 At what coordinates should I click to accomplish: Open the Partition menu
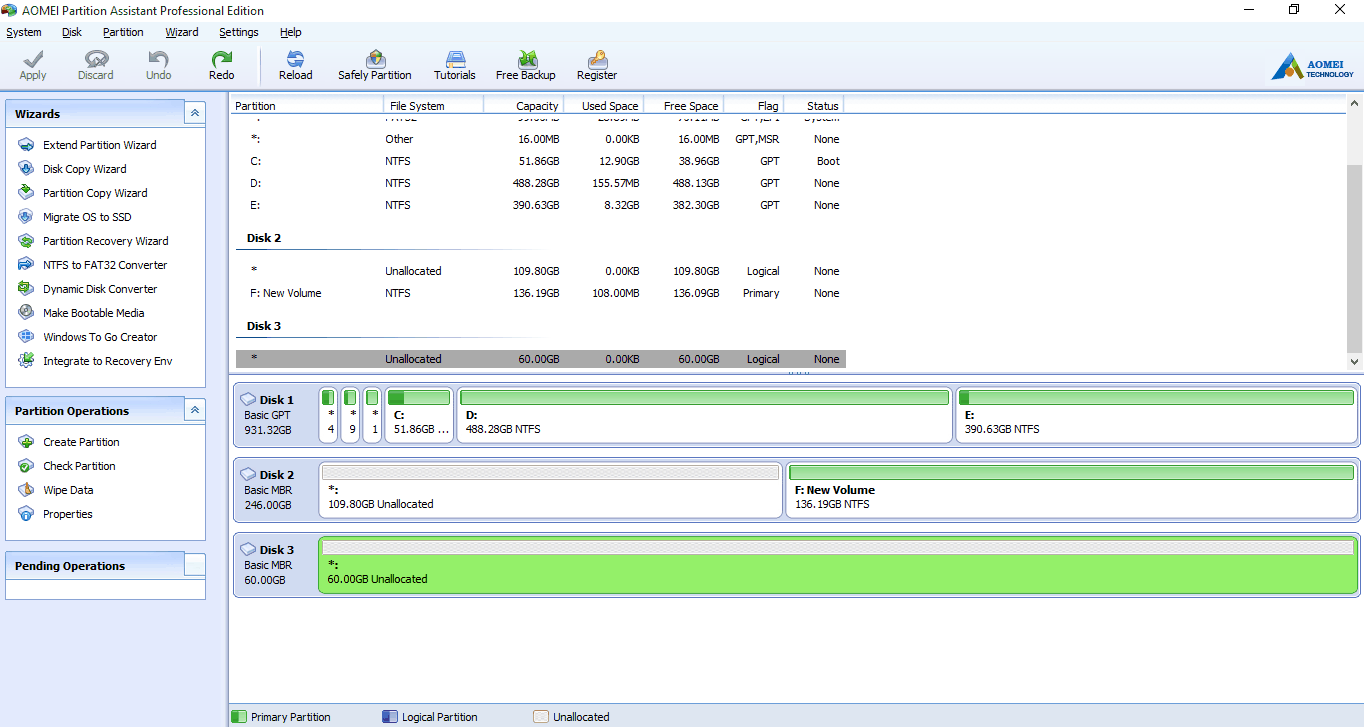click(123, 32)
